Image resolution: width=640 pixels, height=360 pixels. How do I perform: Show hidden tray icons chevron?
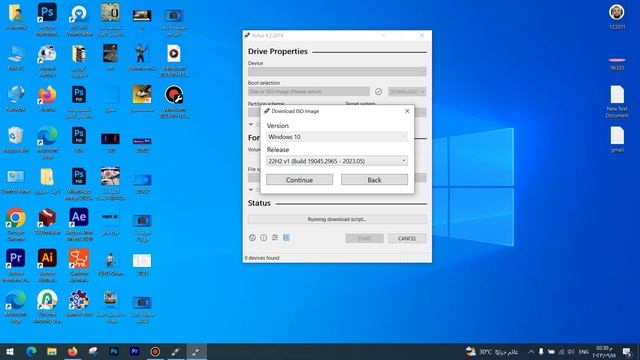(x=531, y=351)
